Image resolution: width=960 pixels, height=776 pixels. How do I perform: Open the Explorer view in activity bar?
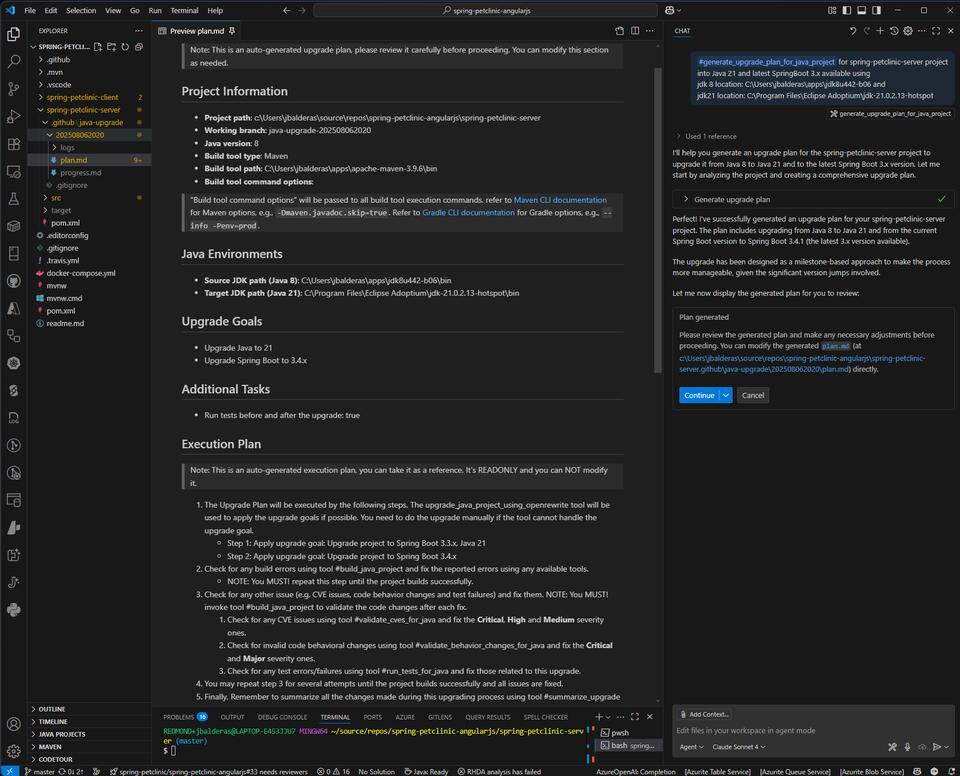13,34
